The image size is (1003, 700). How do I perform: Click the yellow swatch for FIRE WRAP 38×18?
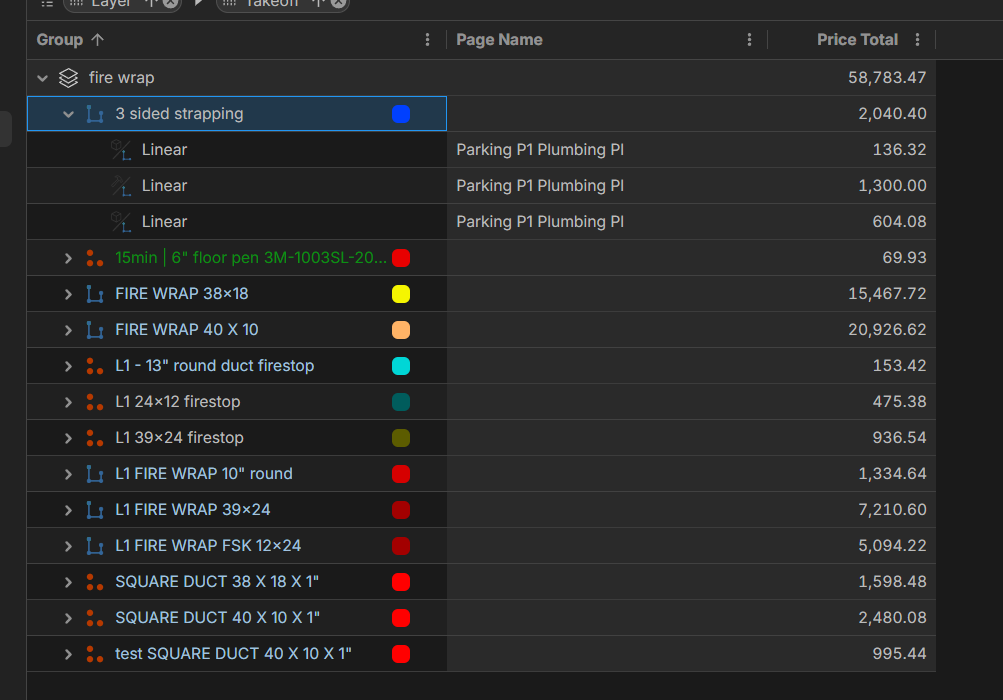[x=401, y=294]
